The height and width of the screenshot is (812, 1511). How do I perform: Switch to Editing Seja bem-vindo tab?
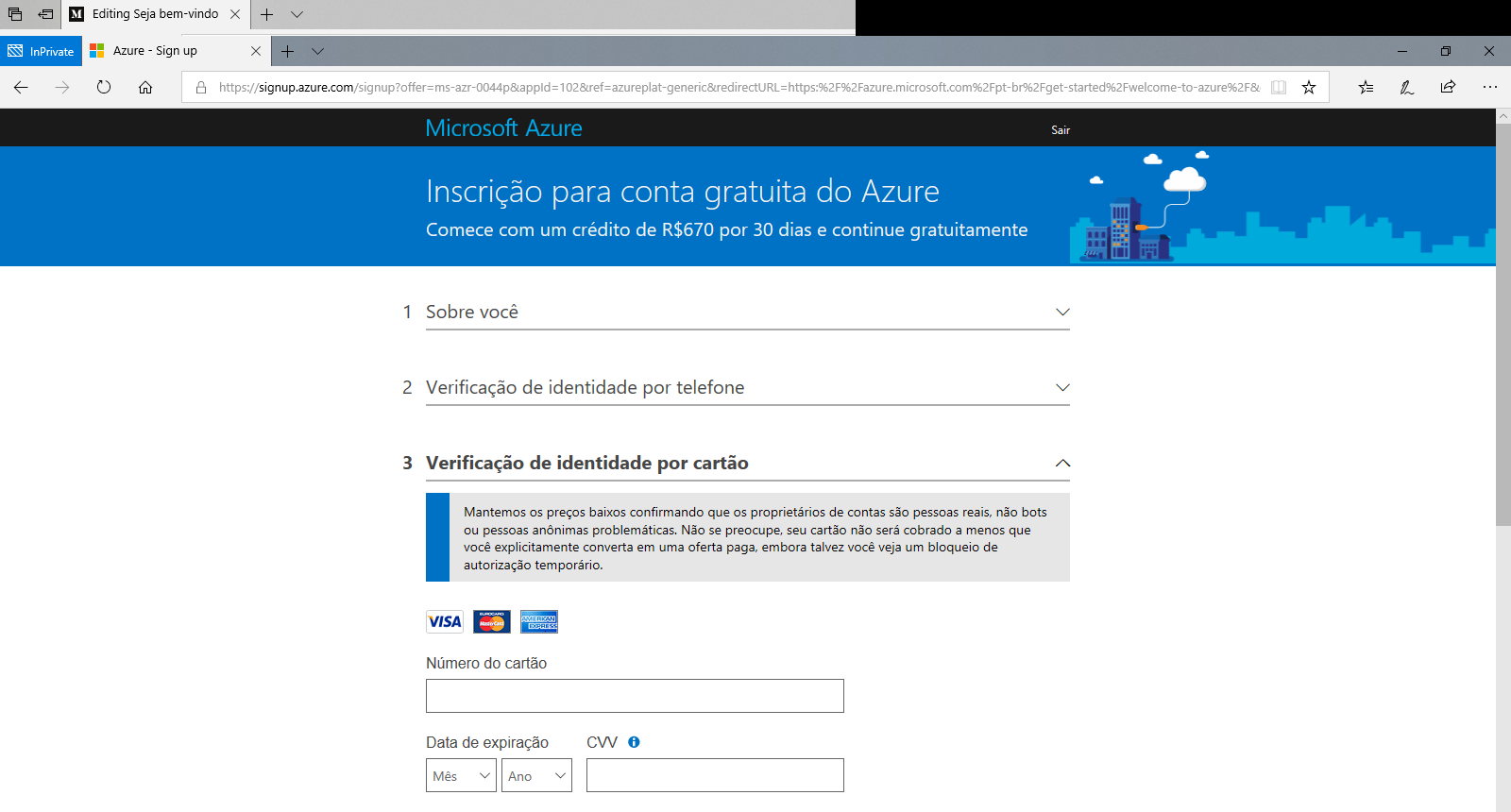(x=156, y=14)
